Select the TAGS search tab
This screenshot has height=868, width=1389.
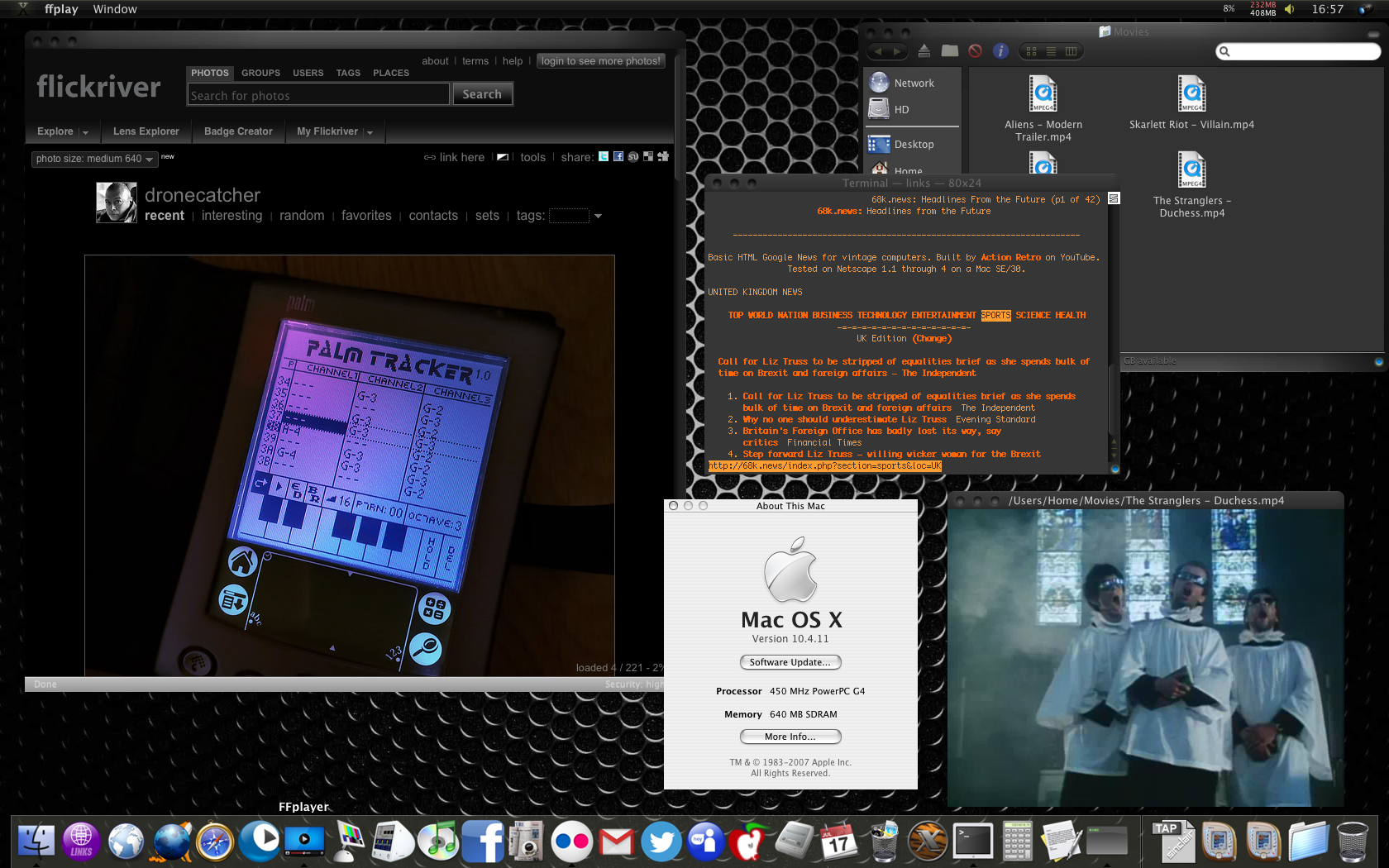click(348, 73)
